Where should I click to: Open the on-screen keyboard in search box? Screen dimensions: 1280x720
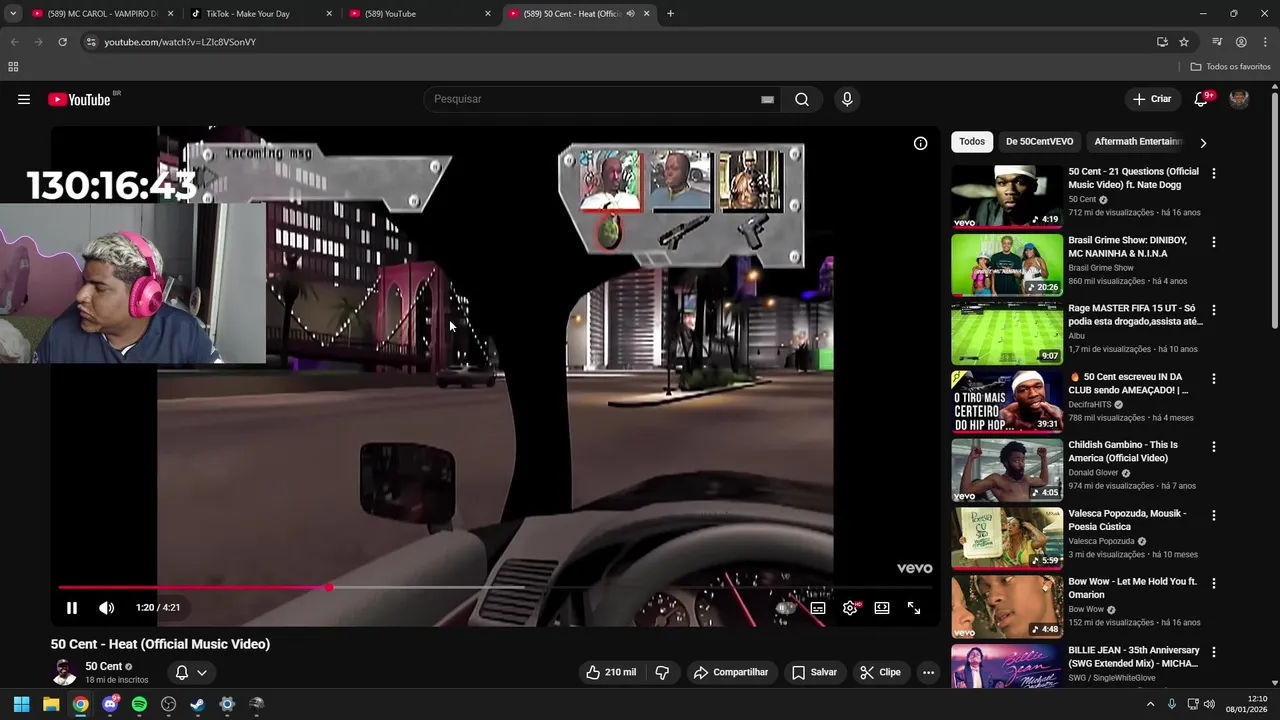pyautogui.click(x=767, y=99)
